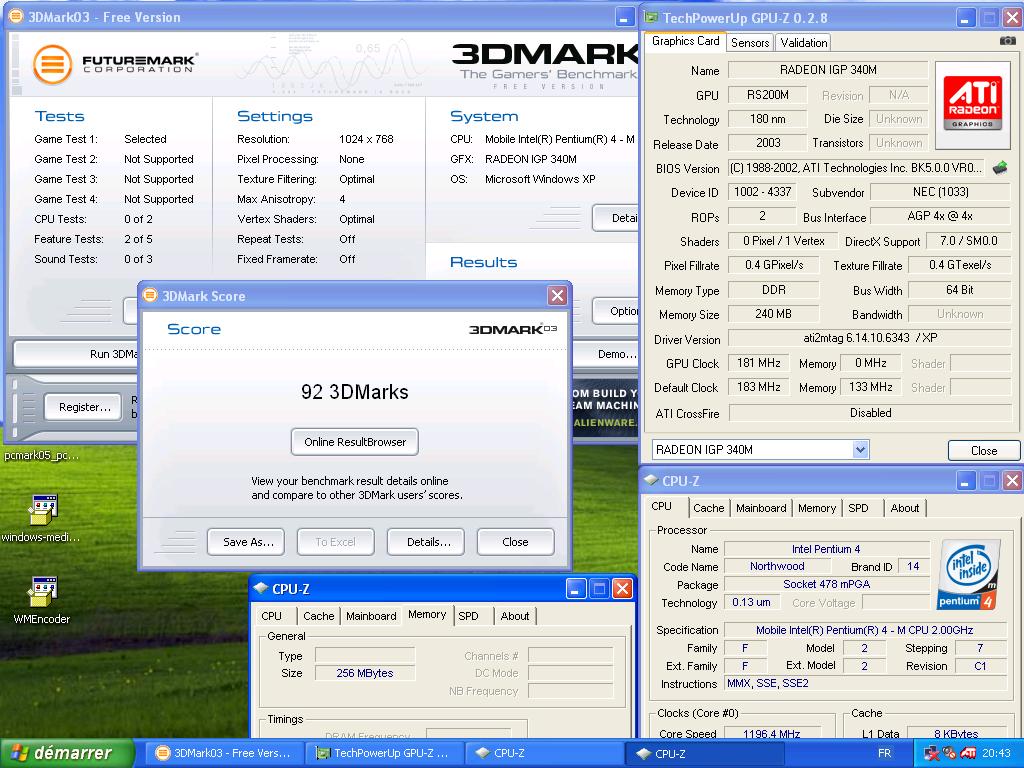Select the WMEncoder desktop icon
This screenshot has width=1024, height=768.
click(x=42, y=600)
